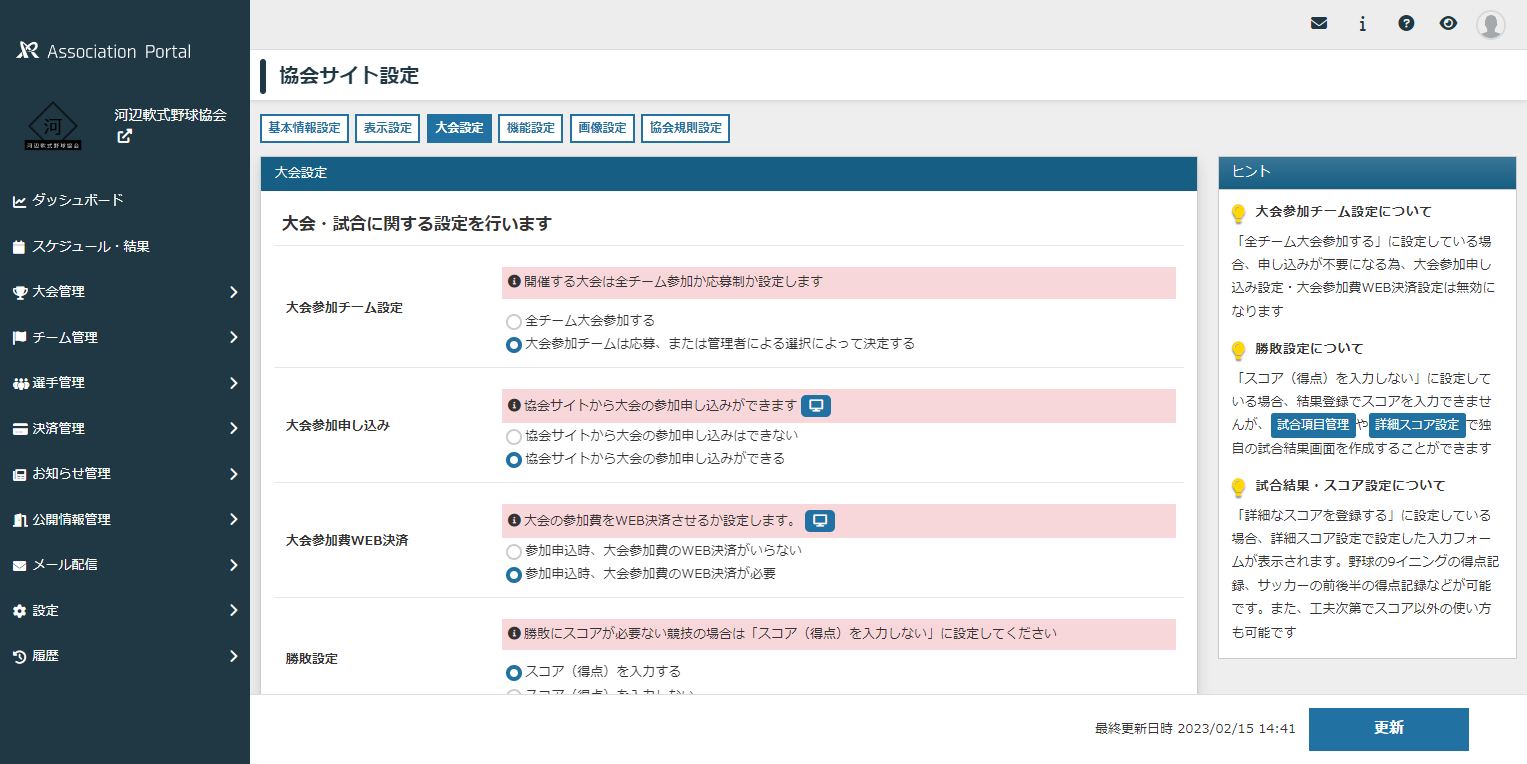Click the 更新 button
Image resolution: width=1527 pixels, height=764 pixels.
tap(1388, 729)
